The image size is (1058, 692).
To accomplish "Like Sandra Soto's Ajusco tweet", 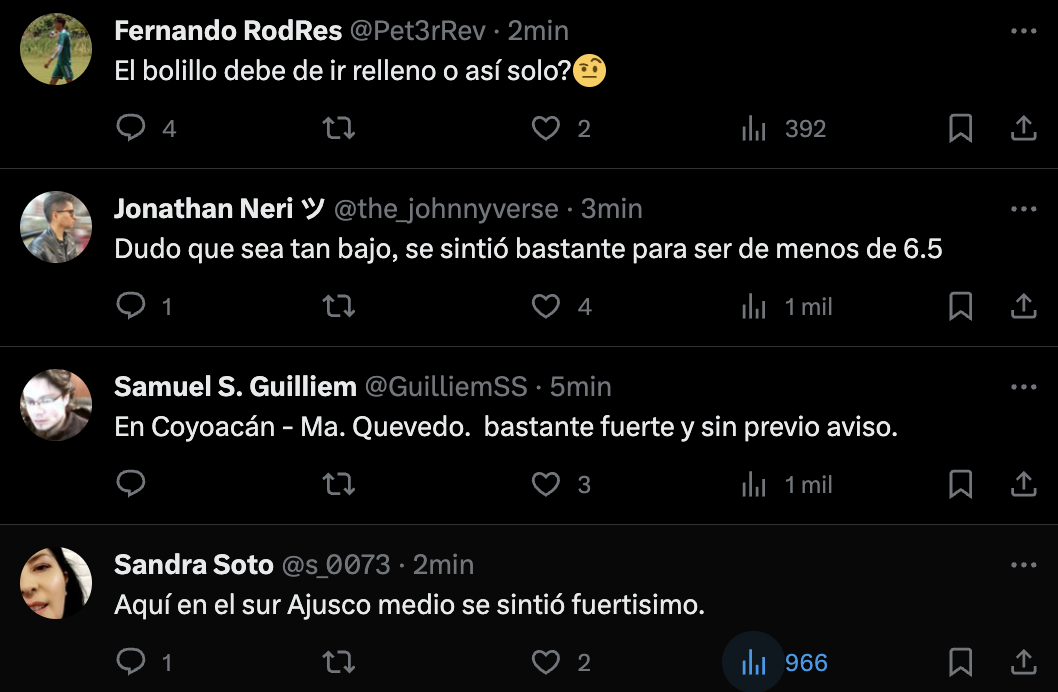I will [545, 663].
